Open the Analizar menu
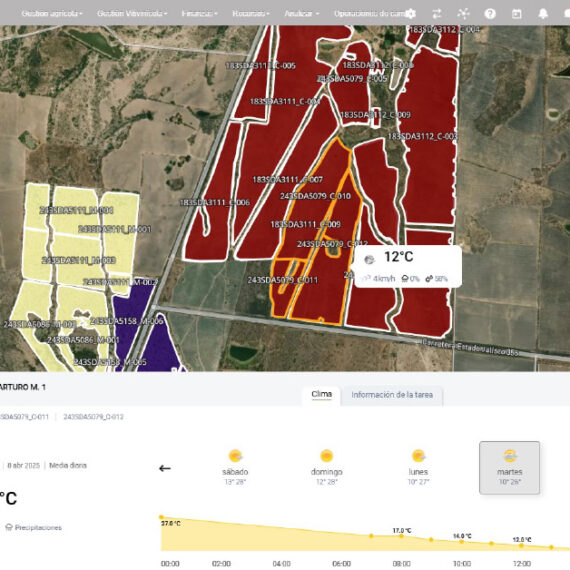The image size is (570, 570). pos(302,14)
